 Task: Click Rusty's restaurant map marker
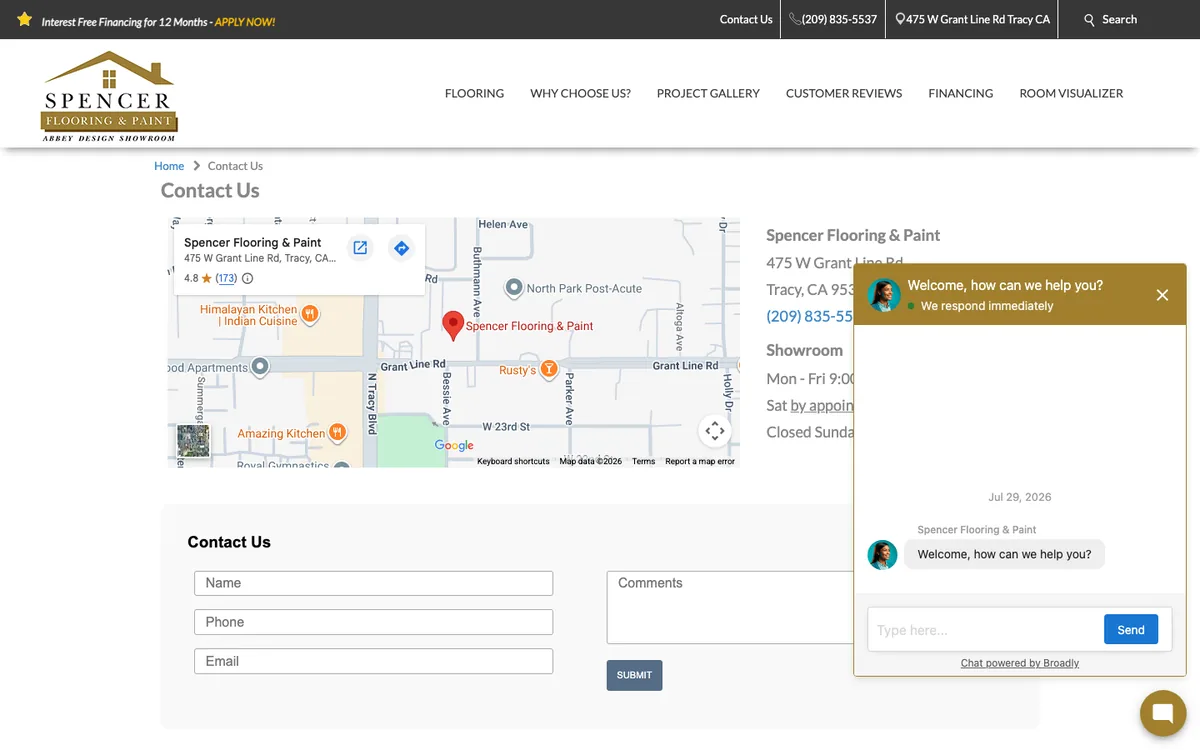pyautogui.click(x=549, y=370)
